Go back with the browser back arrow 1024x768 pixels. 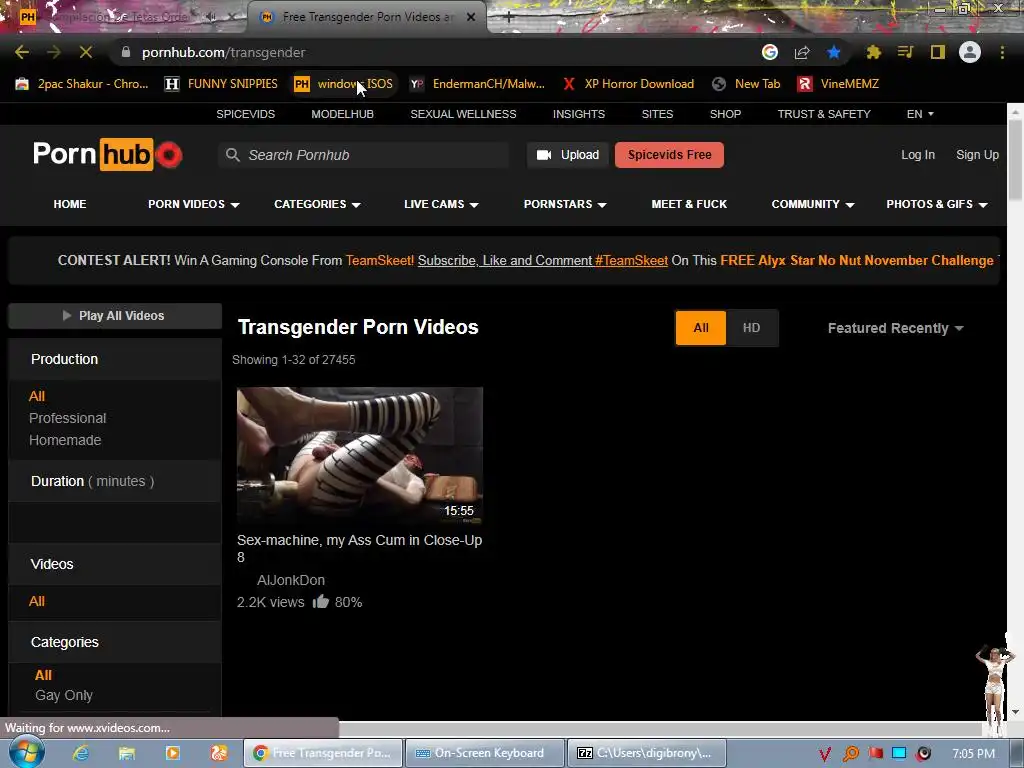click(22, 52)
